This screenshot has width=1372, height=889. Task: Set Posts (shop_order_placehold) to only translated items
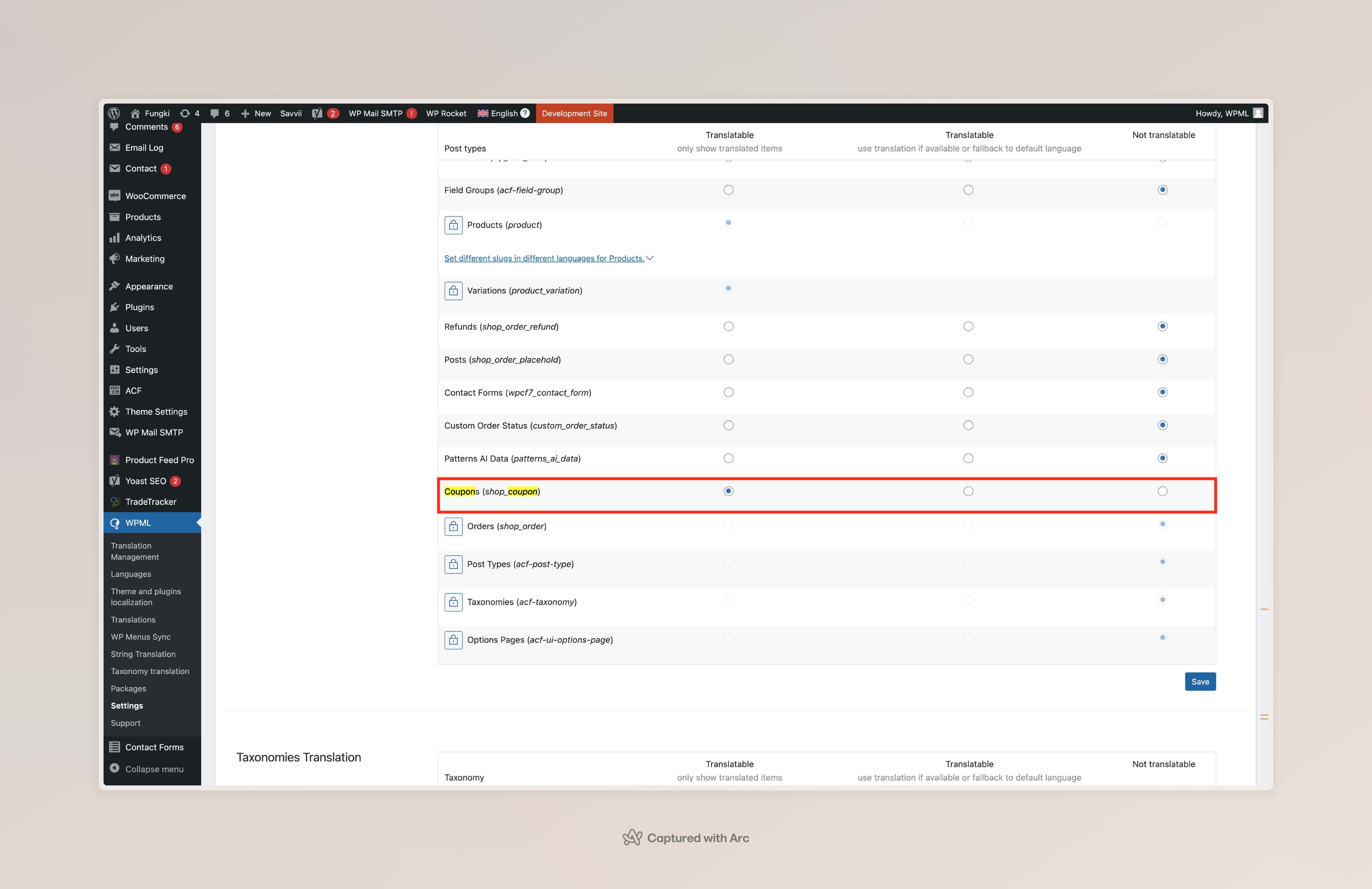click(729, 359)
